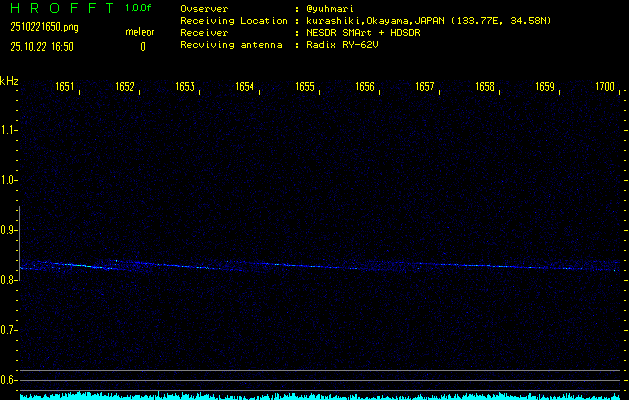629x400 pixels.
Task: Select the 0.7 kHz frequency tick
Action: pyautogui.click(x=9, y=330)
